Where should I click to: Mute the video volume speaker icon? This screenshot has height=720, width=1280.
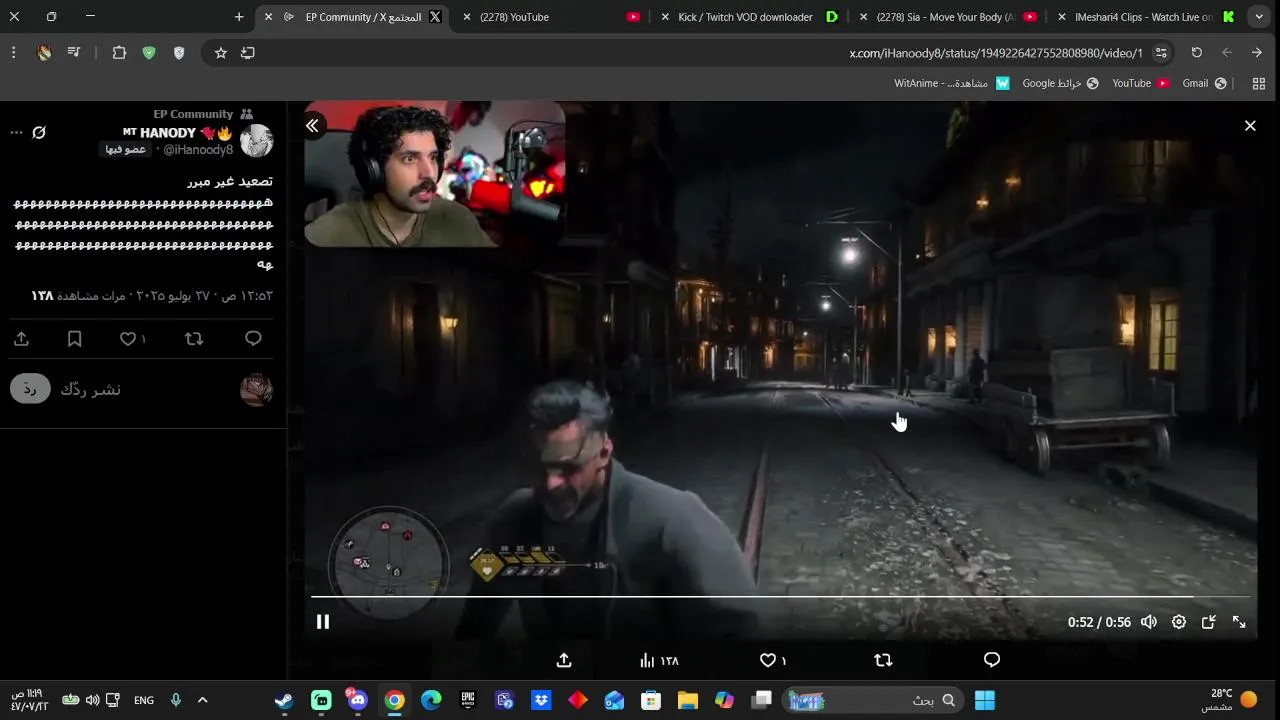1149,622
